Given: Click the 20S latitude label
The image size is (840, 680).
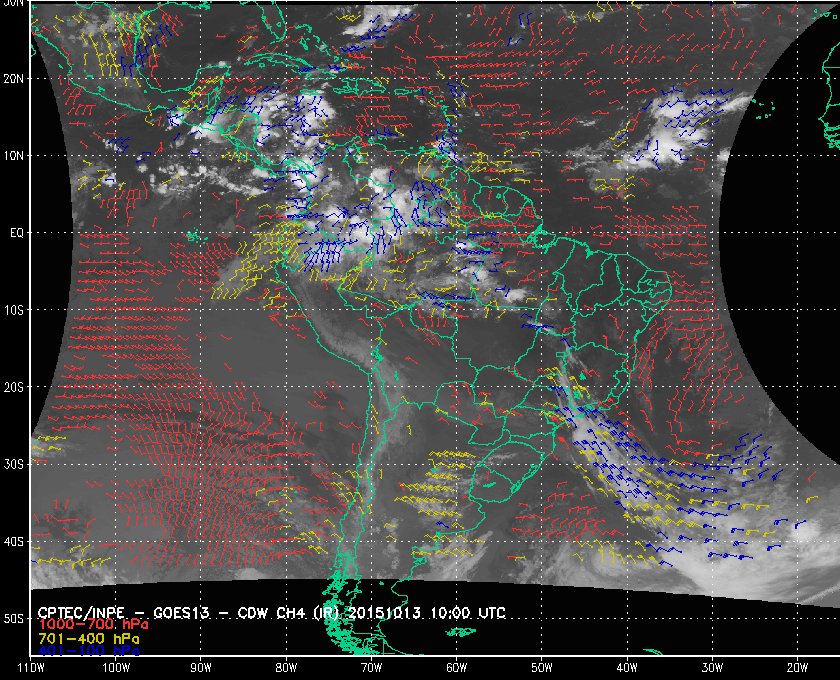Looking at the screenshot, I should [x=13, y=387].
